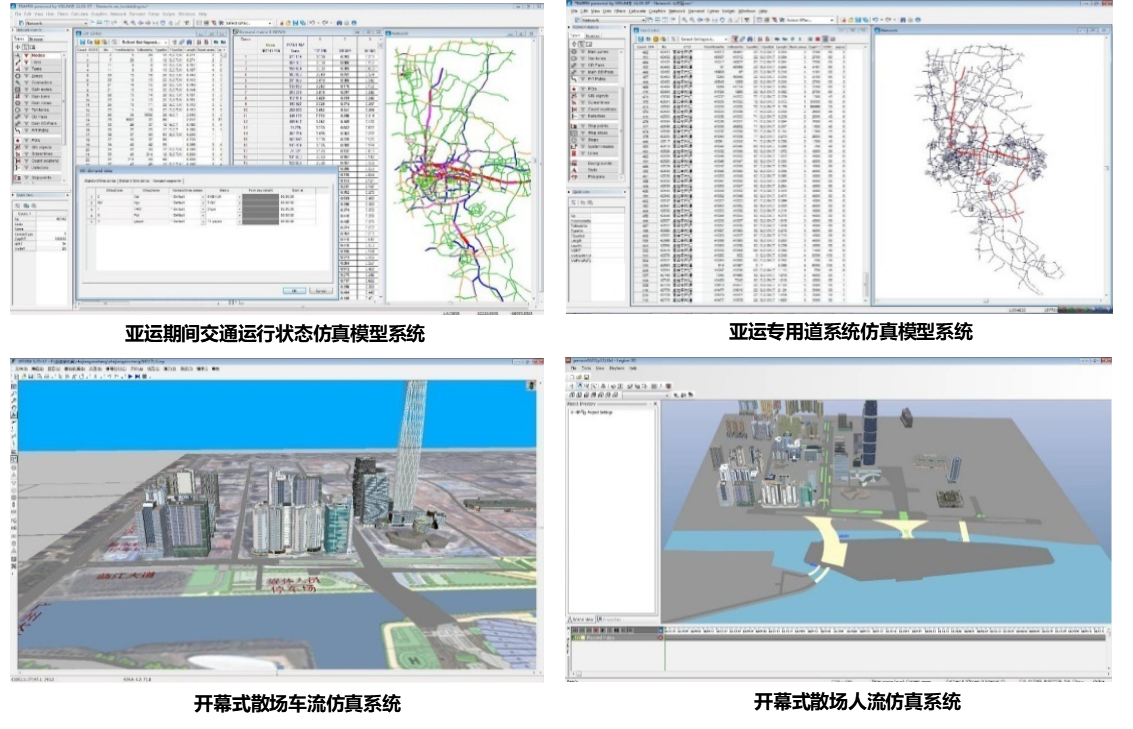Viewport: 1133px width, 729px height.
Task: Open the Tools menu in Legion 3D
Action: [587, 368]
